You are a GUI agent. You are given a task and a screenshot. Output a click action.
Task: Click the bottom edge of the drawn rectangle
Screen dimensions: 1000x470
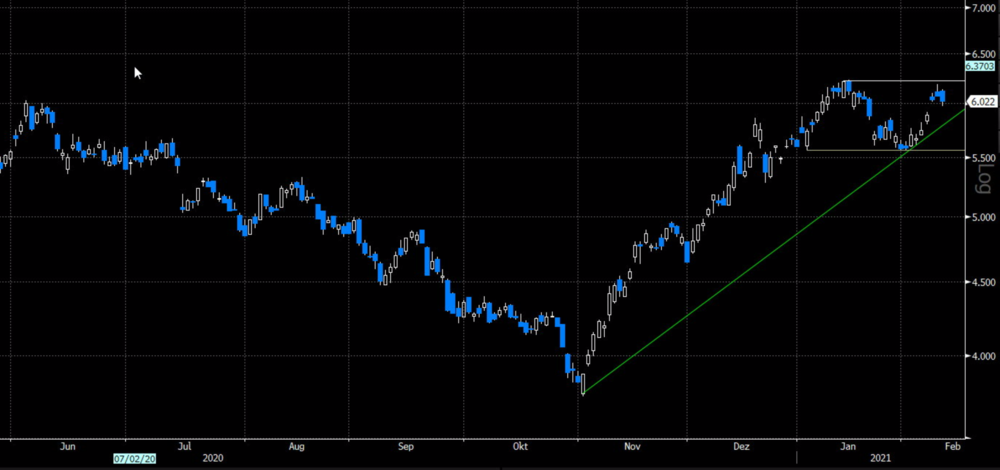[x=885, y=151]
